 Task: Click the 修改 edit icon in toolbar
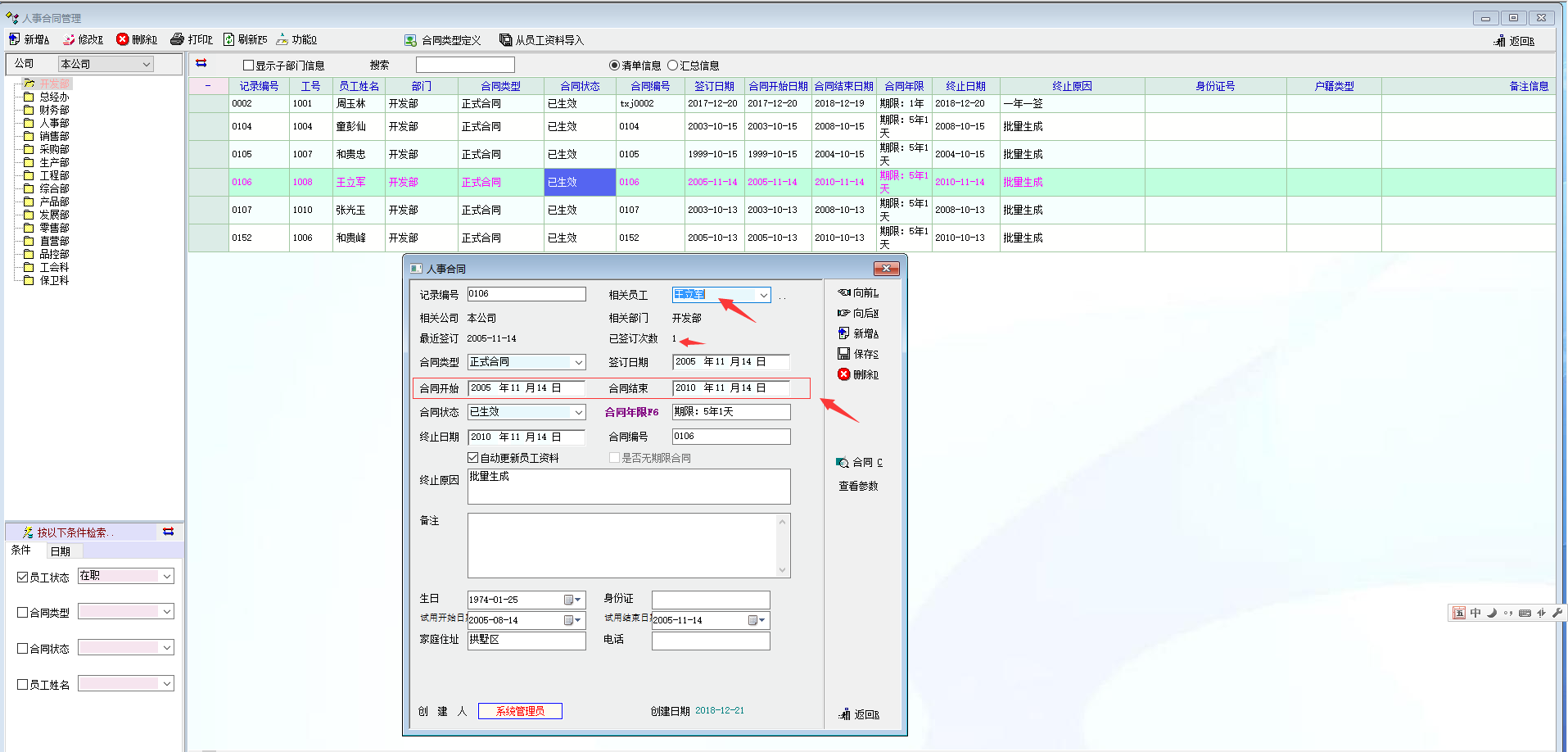pos(70,39)
